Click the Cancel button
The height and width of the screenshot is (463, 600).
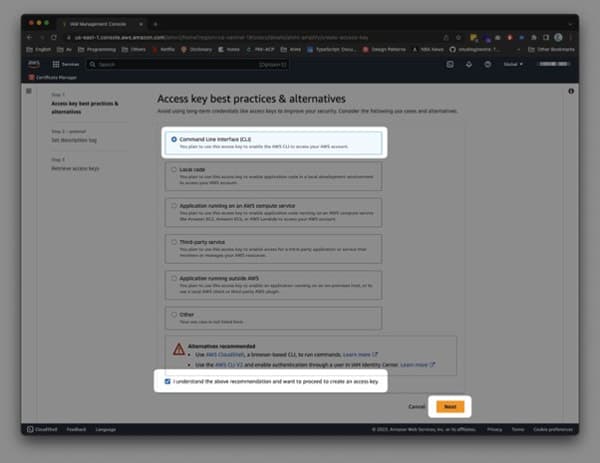[416, 406]
